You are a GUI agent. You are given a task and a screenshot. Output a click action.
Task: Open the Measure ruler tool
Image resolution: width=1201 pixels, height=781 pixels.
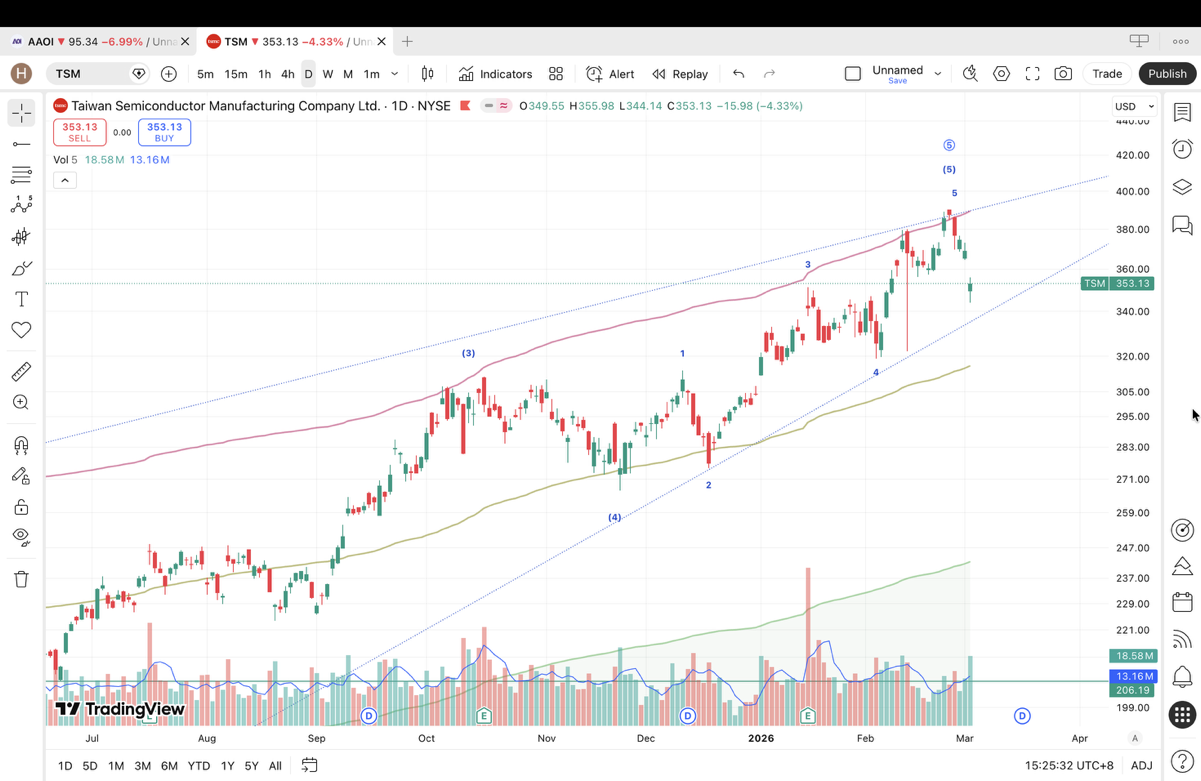tap(21, 372)
